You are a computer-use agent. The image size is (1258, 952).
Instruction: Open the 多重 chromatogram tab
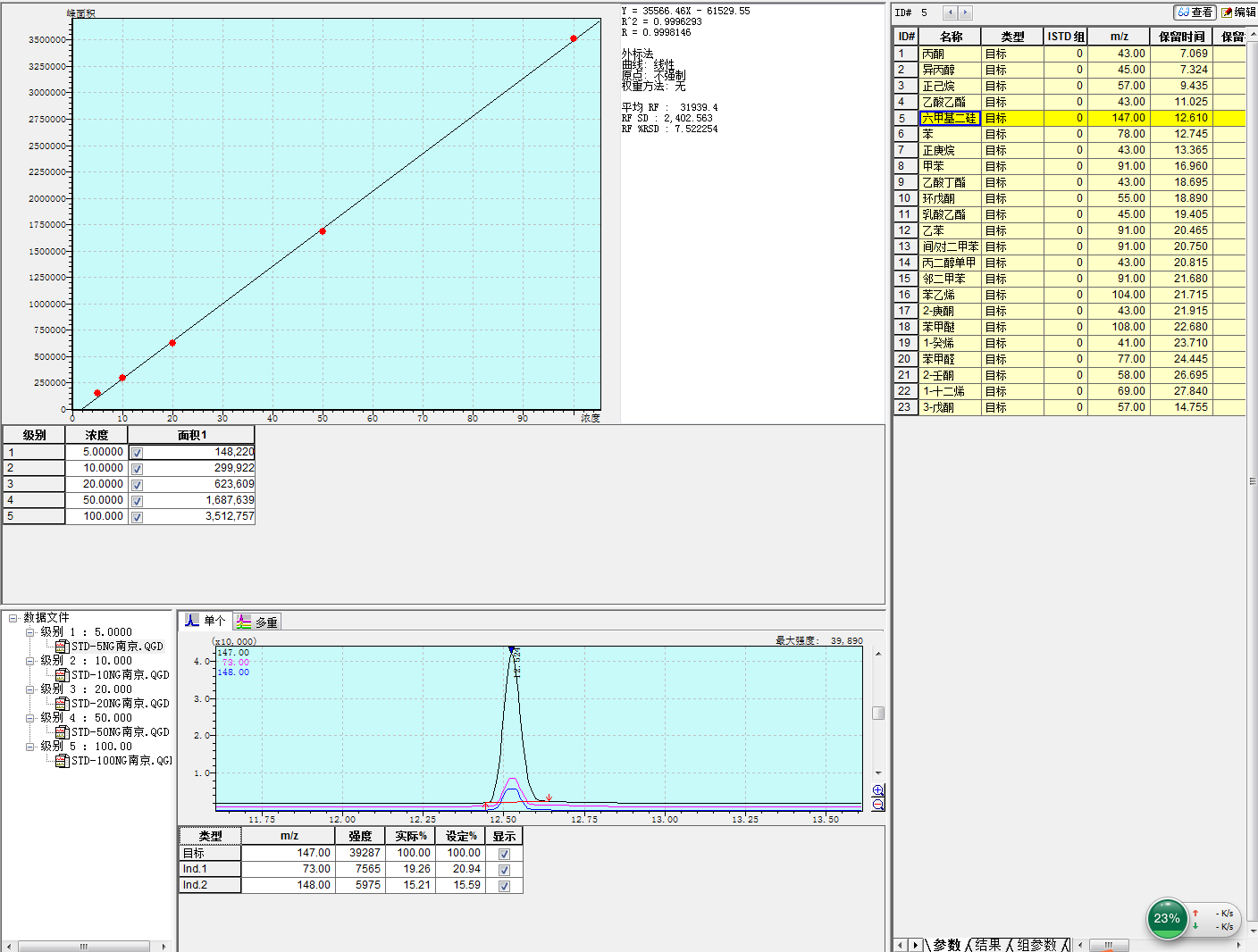(x=257, y=622)
